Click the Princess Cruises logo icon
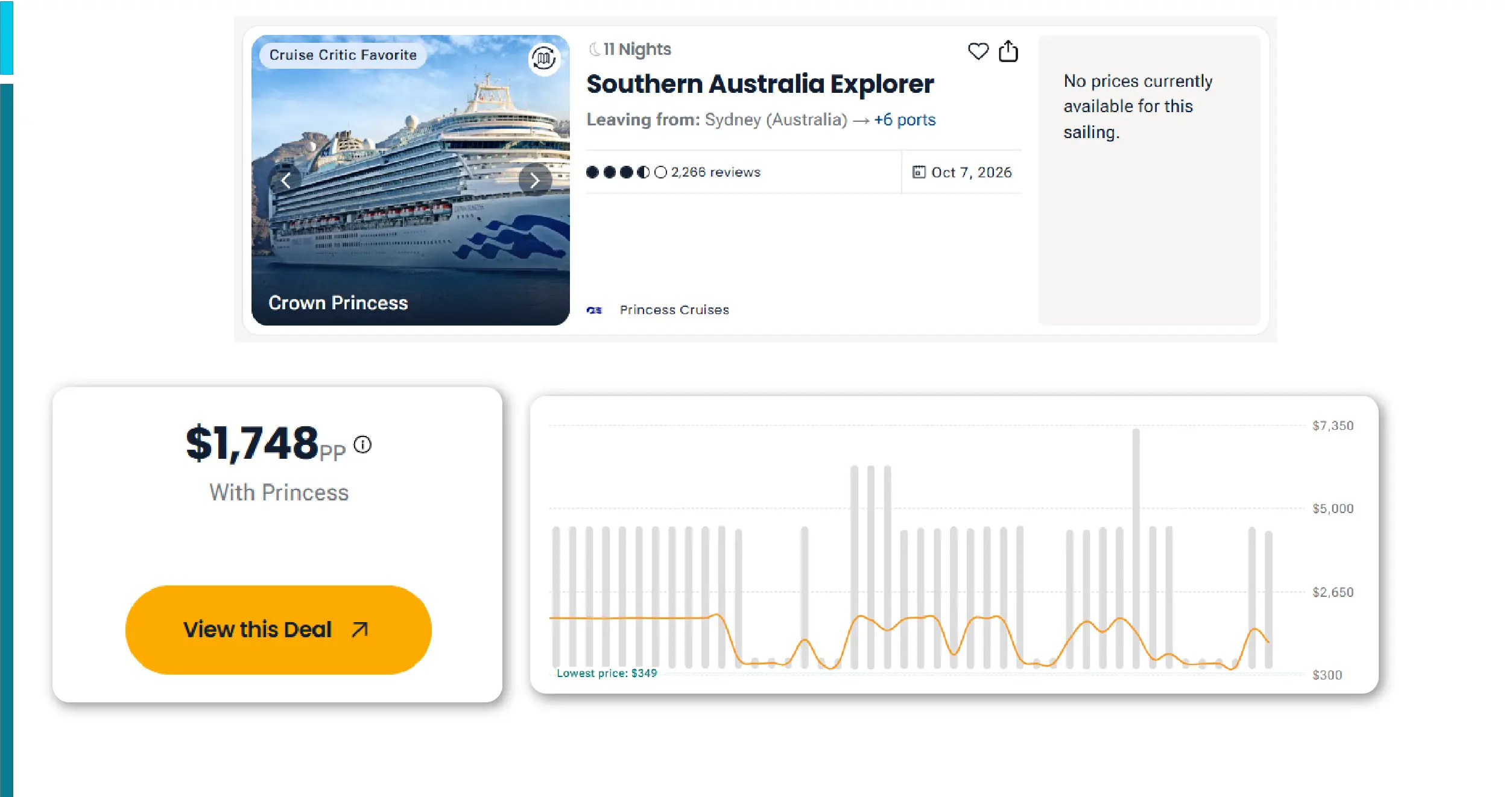The height and width of the screenshot is (797, 1512). click(x=594, y=310)
